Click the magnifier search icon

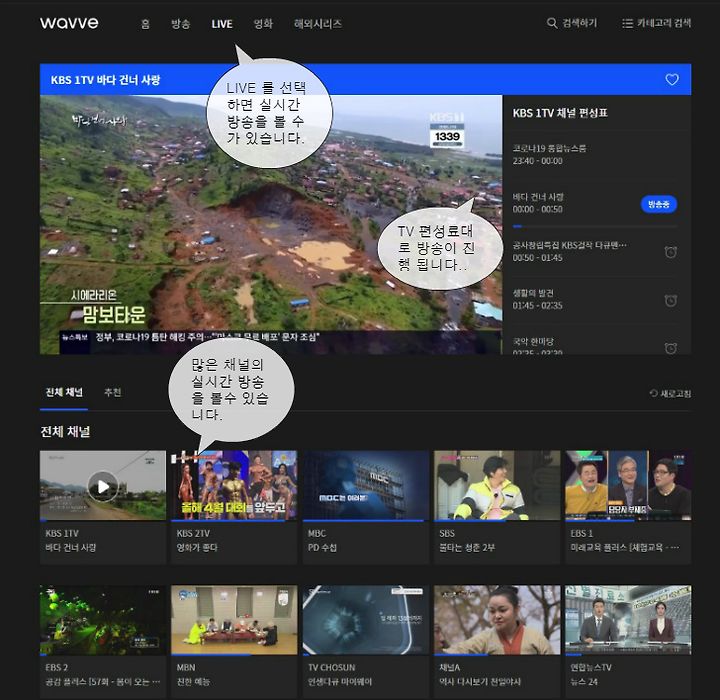pos(552,23)
